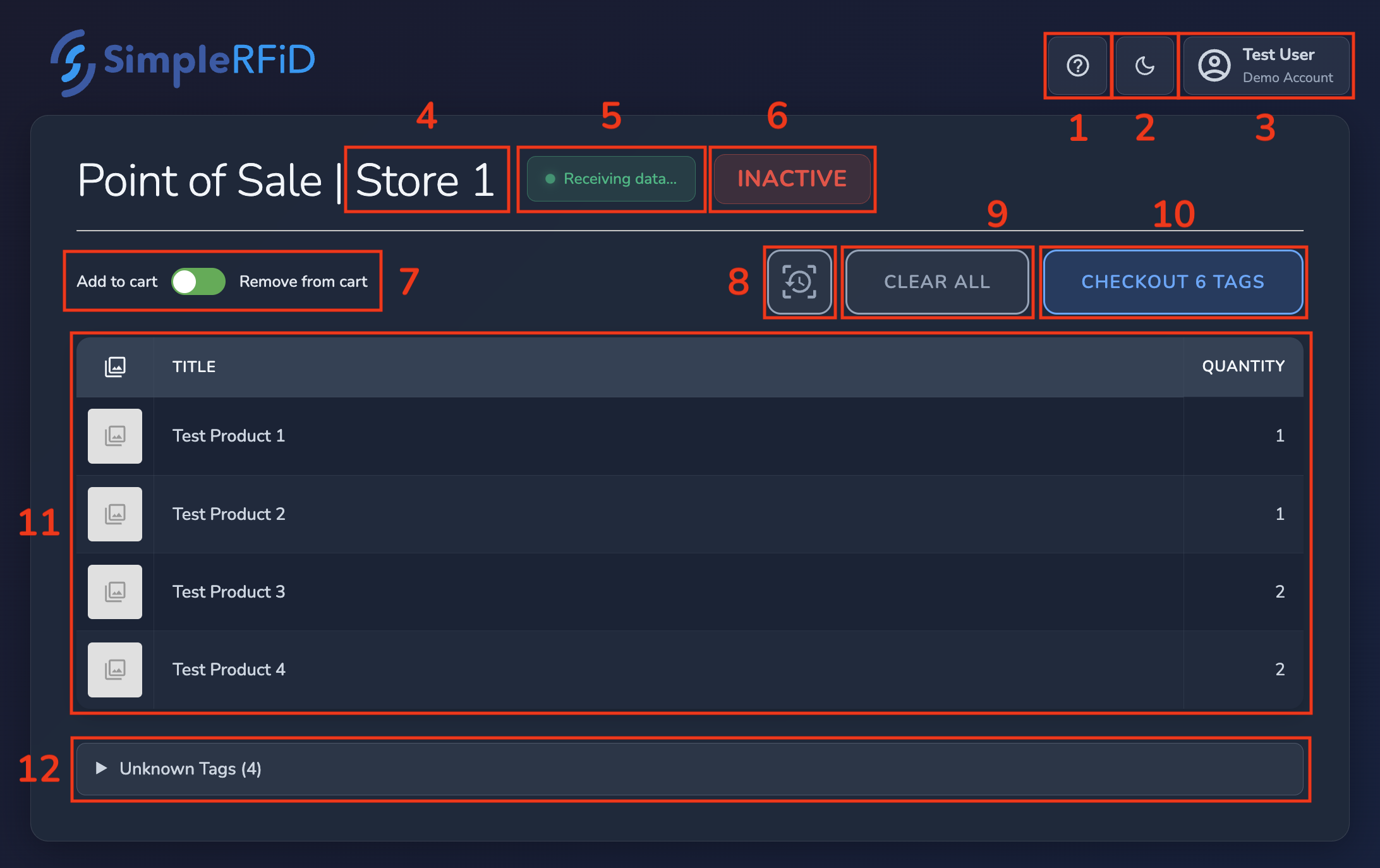Click the user avatar icon
The image size is (1380, 868).
tap(1214, 66)
